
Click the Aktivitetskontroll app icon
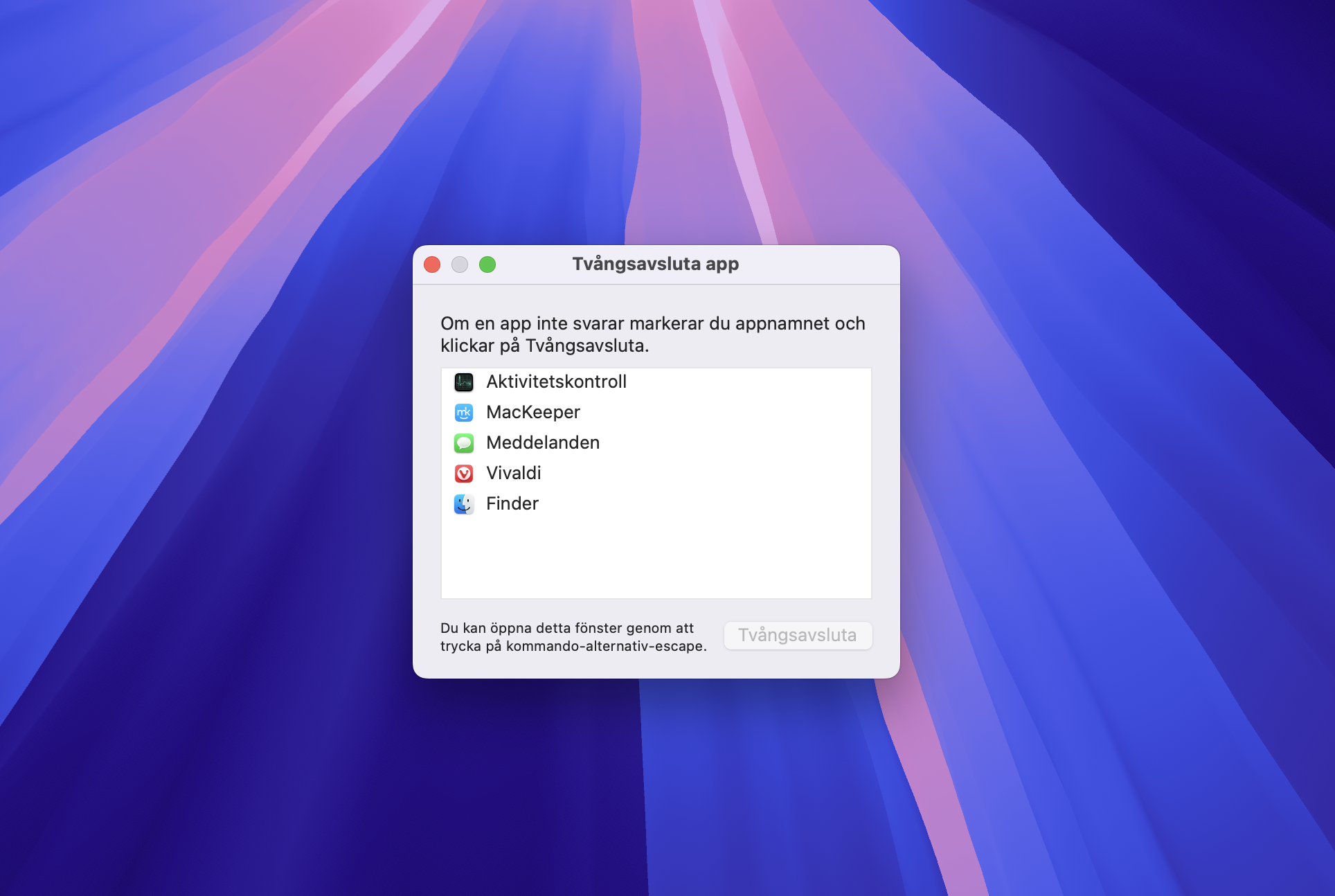464,382
